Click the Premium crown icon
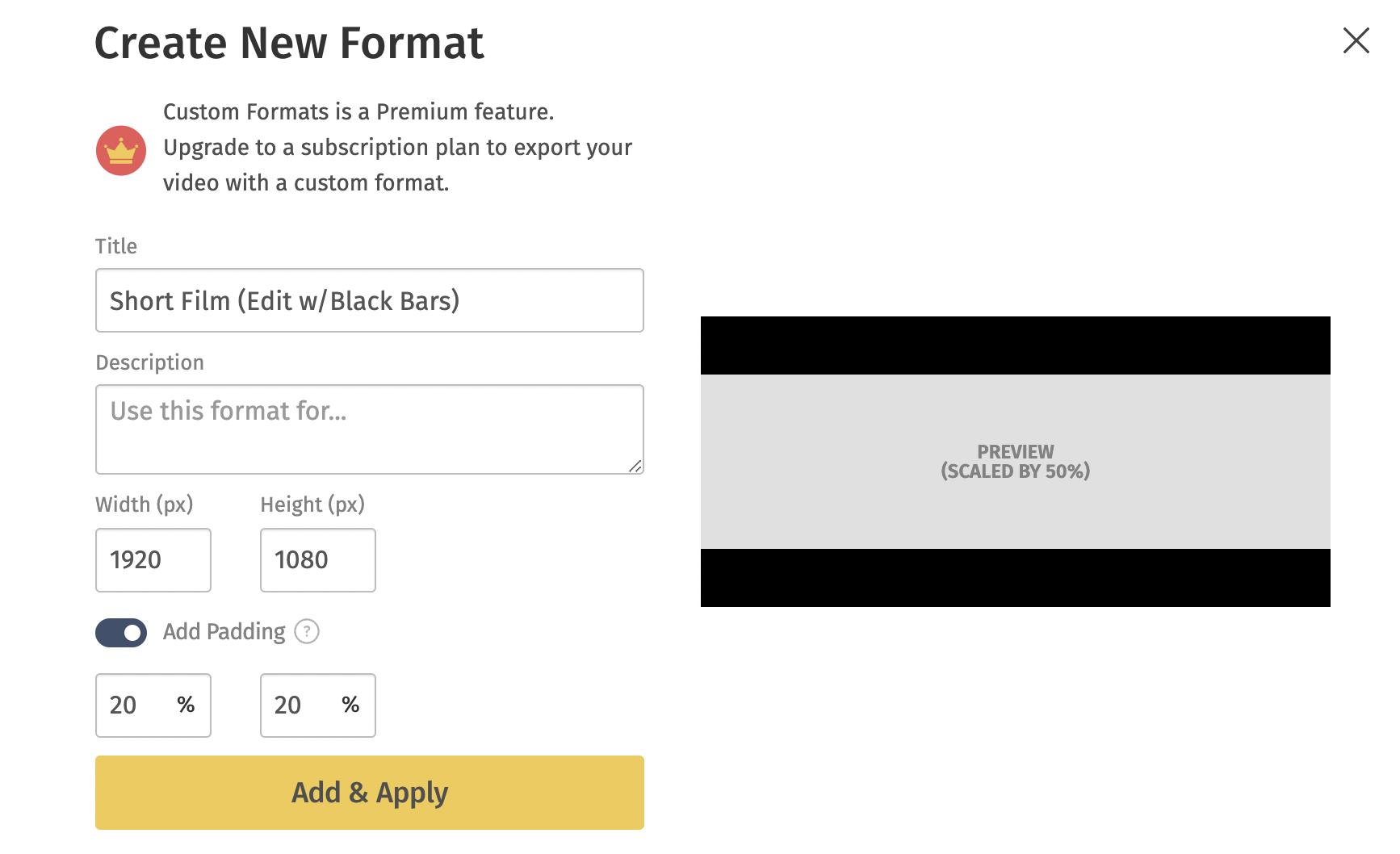Screen dimensions: 1400x854 pyautogui.click(x=121, y=150)
